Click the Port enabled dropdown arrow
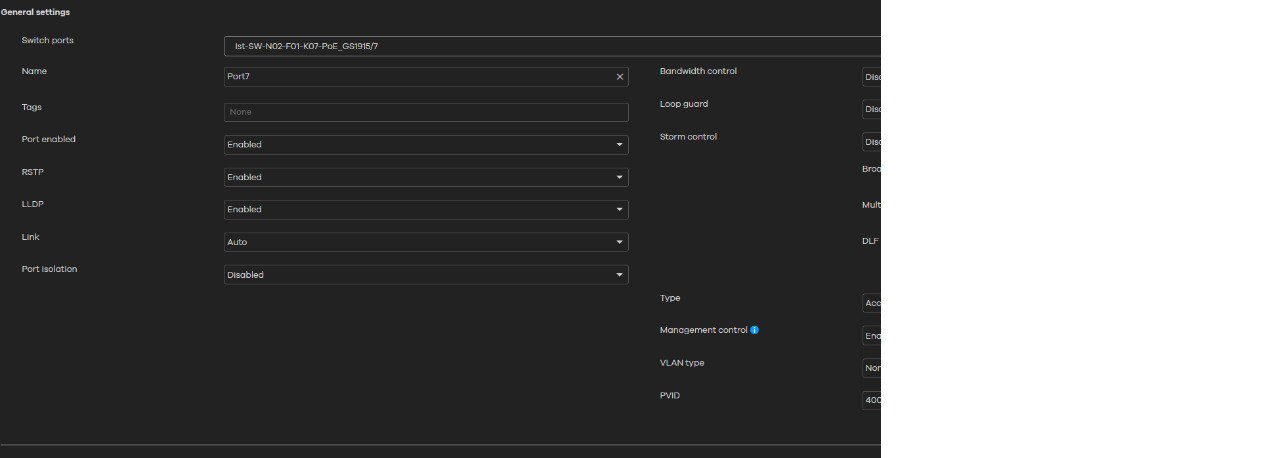 [x=619, y=145]
